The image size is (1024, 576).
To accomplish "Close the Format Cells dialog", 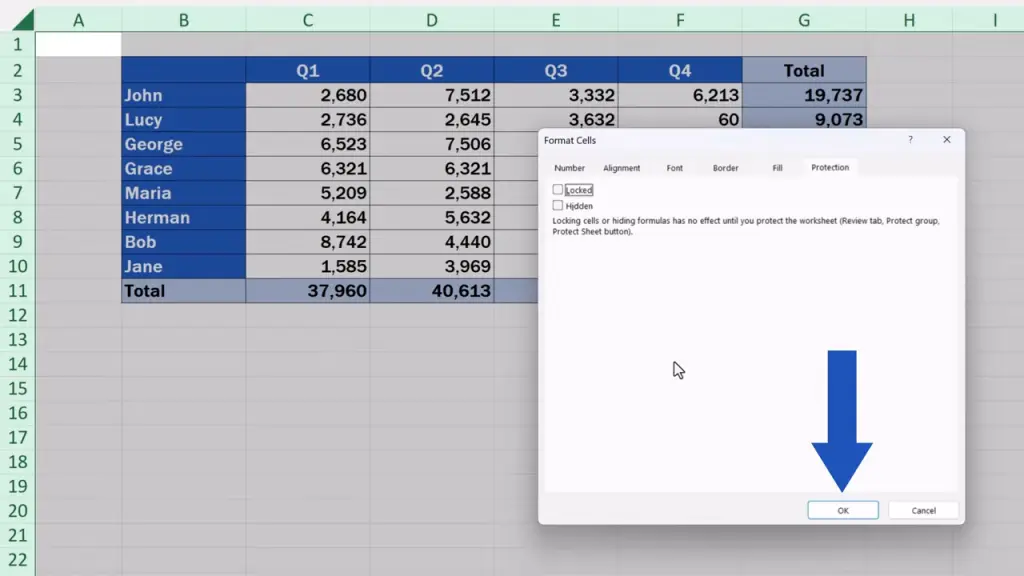I will pyautogui.click(x=946, y=140).
